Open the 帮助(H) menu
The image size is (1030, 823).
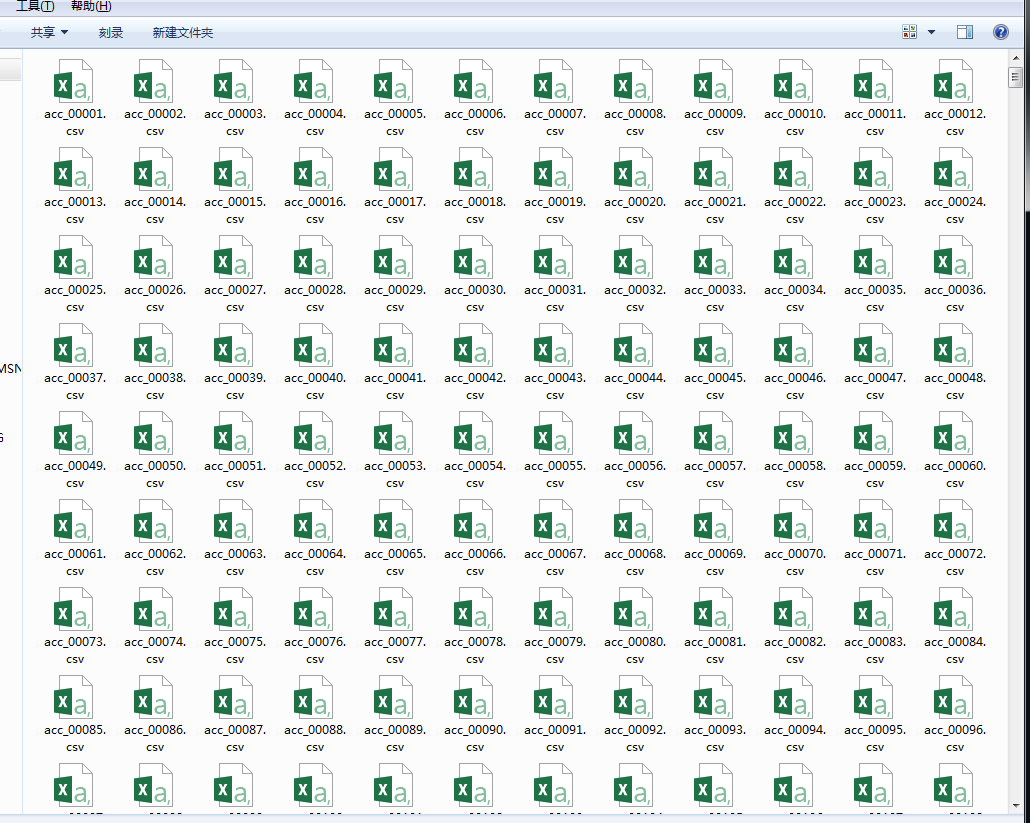click(x=91, y=7)
